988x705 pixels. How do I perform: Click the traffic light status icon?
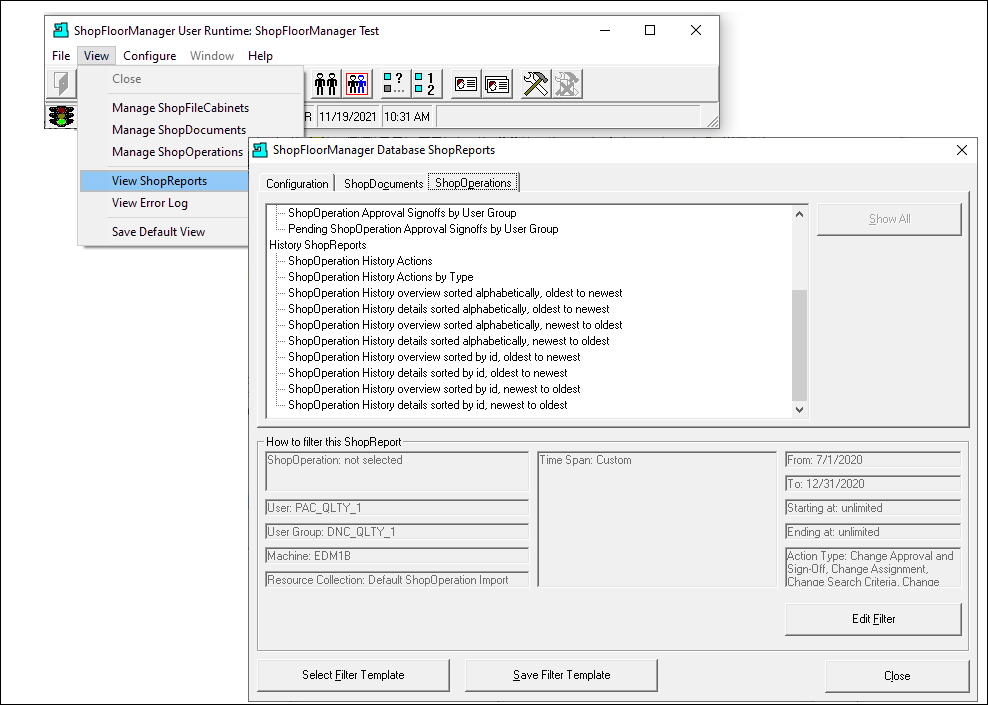61,117
